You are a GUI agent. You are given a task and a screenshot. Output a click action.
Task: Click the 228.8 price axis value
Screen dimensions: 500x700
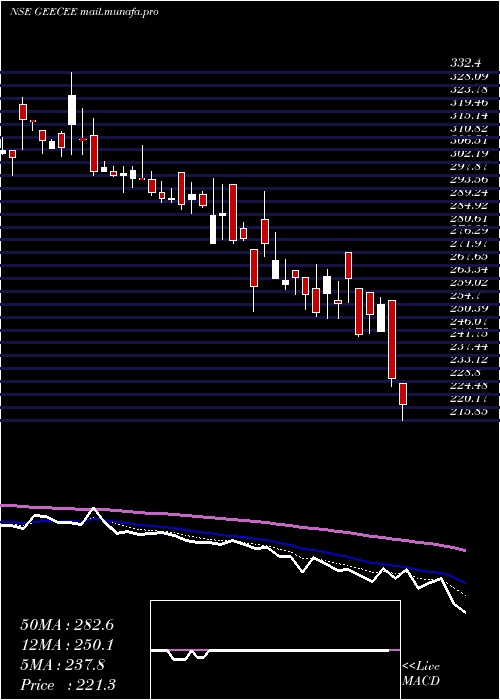pyautogui.click(x=466, y=373)
